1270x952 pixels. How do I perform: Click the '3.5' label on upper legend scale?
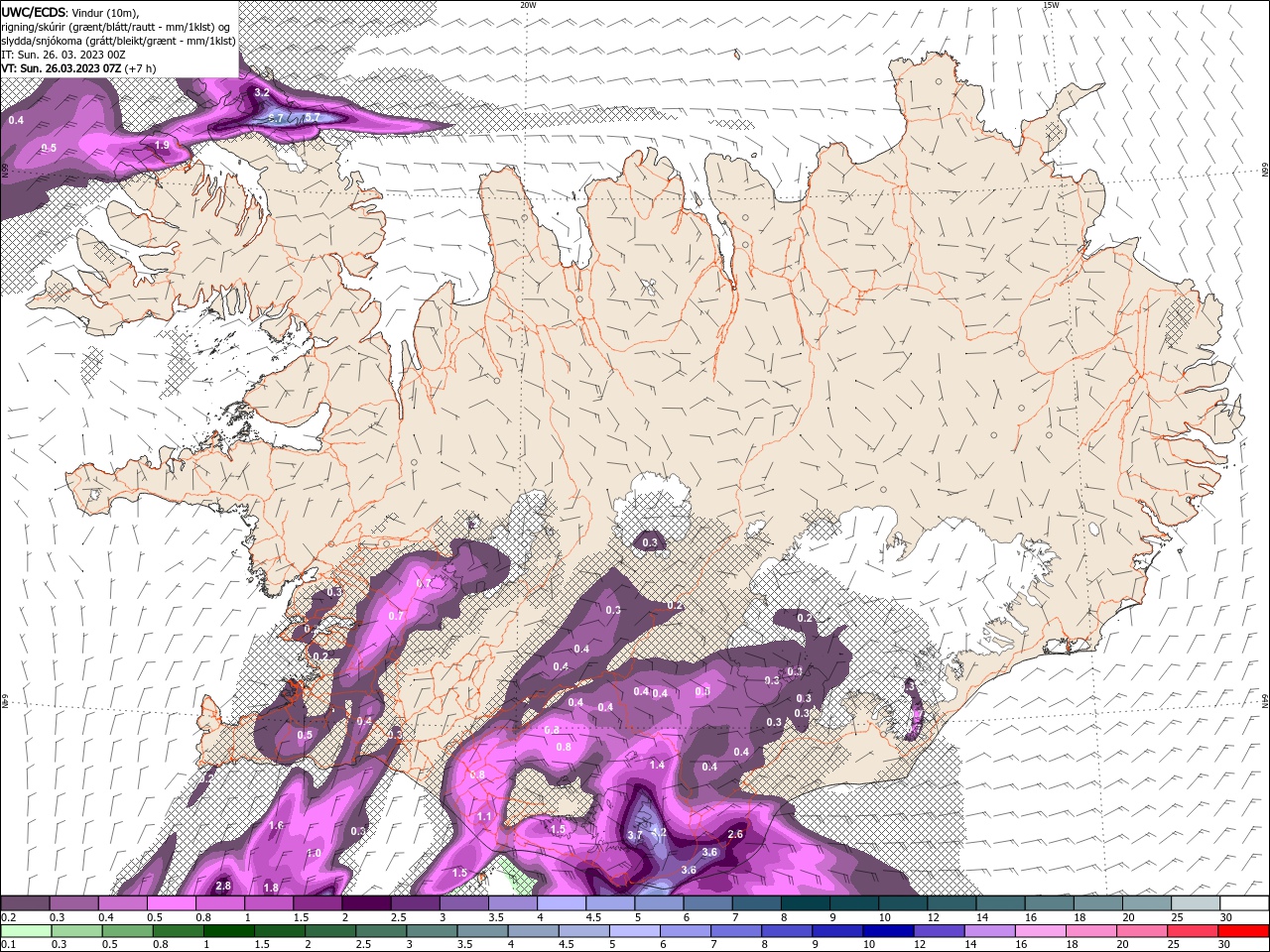[495, 917]
